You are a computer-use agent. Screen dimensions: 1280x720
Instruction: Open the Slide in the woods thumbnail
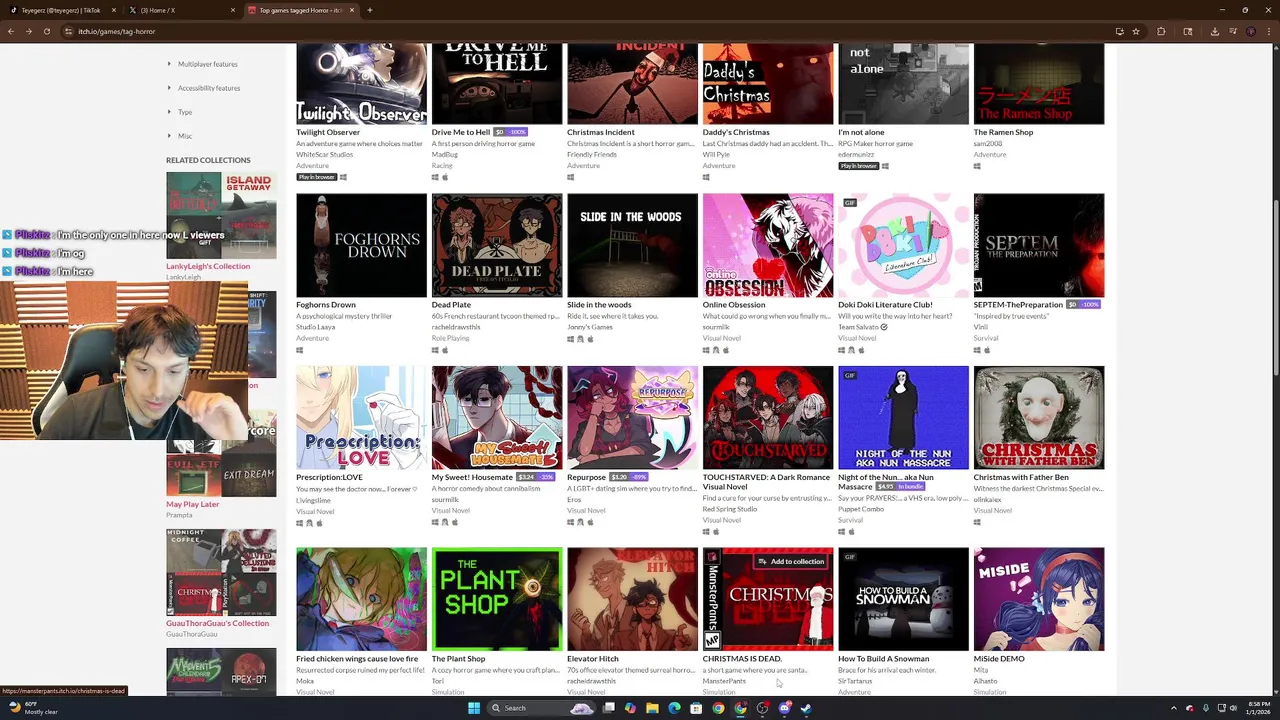tap(632, 246)
